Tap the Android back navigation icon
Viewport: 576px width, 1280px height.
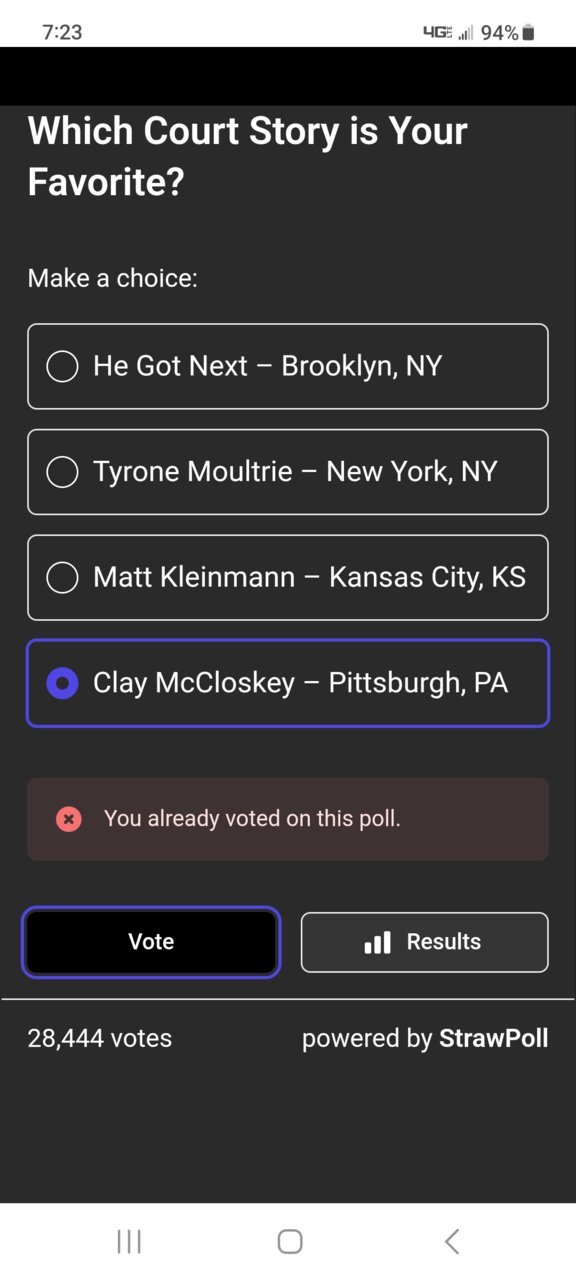tap(452, 1241)
